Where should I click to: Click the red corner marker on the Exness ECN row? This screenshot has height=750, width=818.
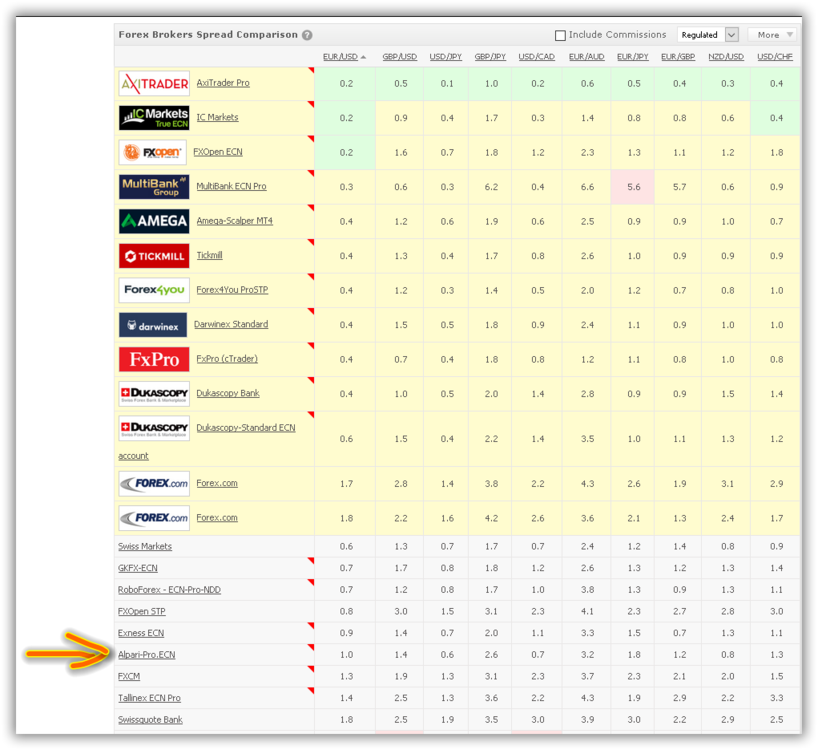click(311, 625)
